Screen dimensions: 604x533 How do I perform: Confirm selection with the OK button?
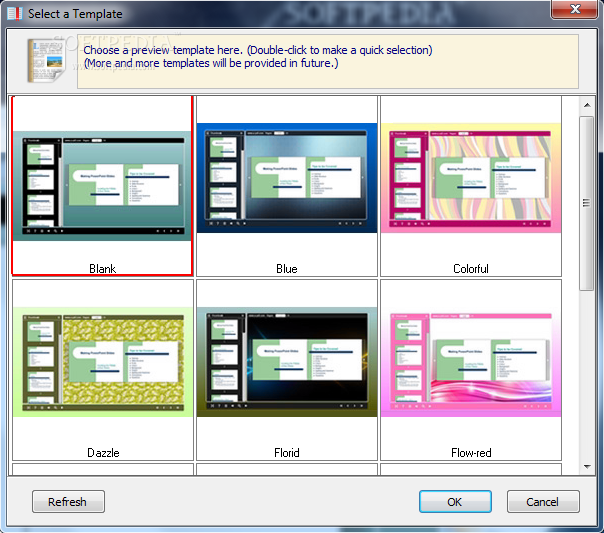click(455, 501)
